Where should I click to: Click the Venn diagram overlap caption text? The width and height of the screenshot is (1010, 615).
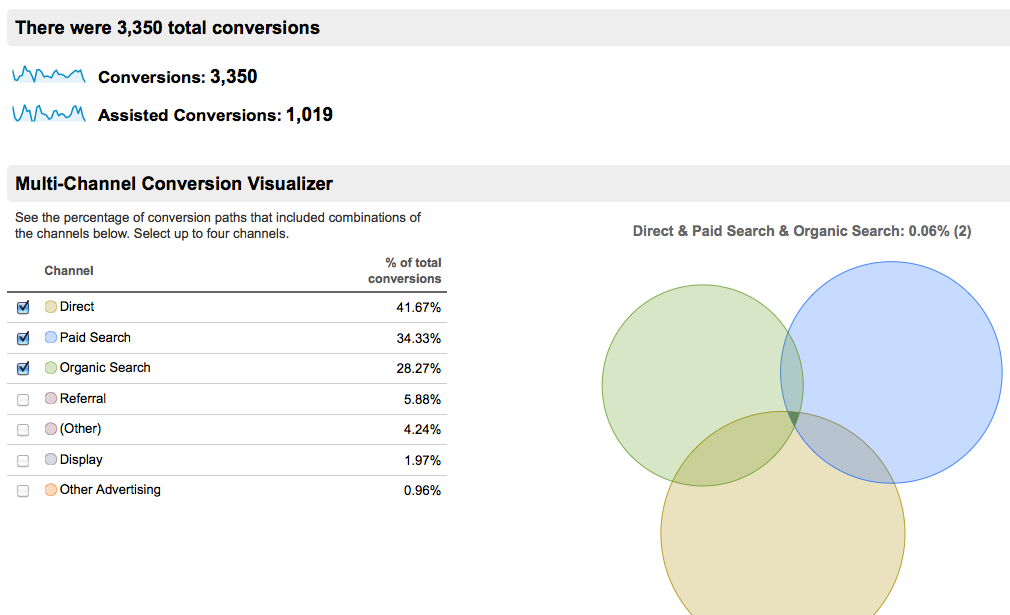tap(802, 231)
